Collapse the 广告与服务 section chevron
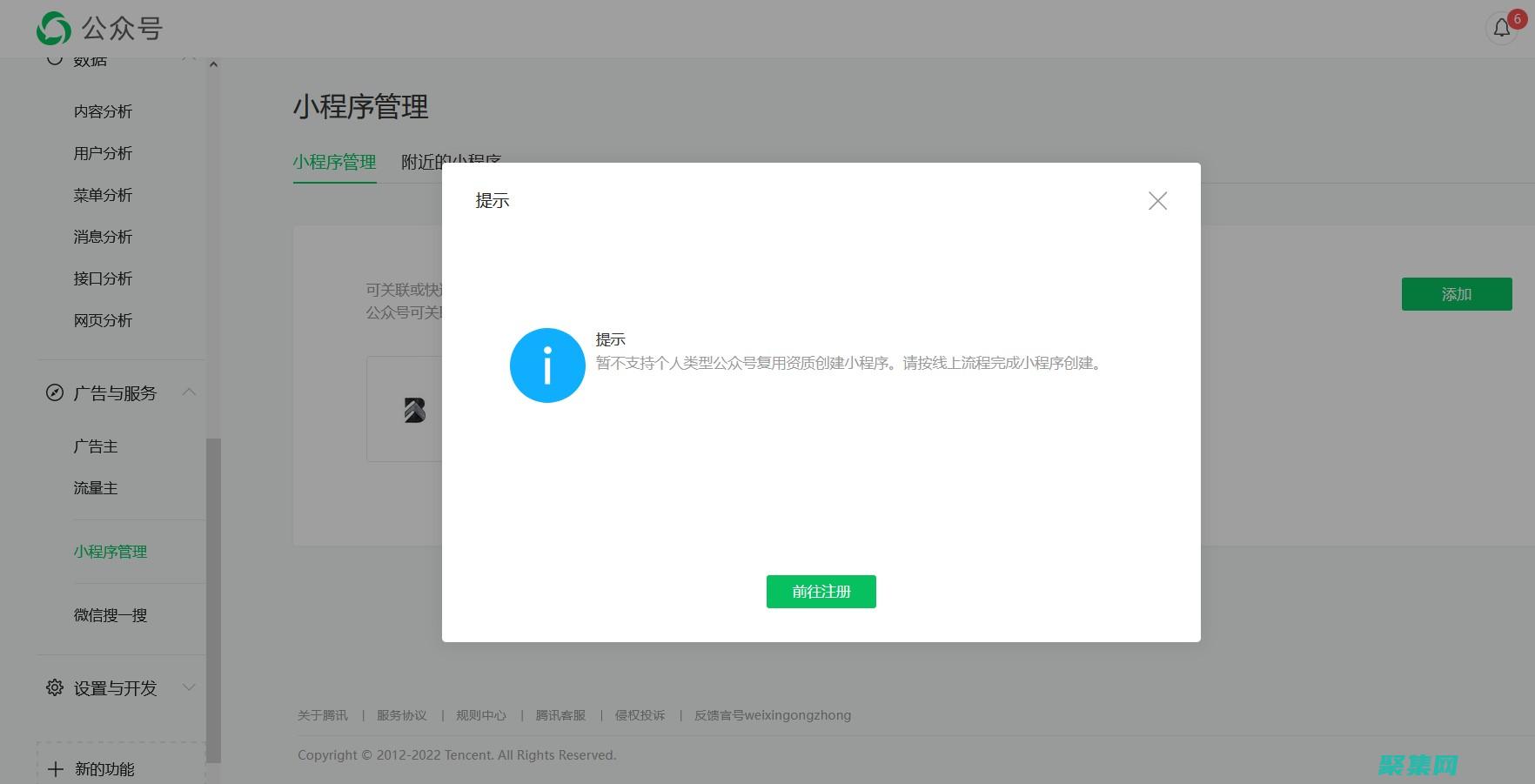Screen dimensions: 1535x784 [x=190, y=392]
